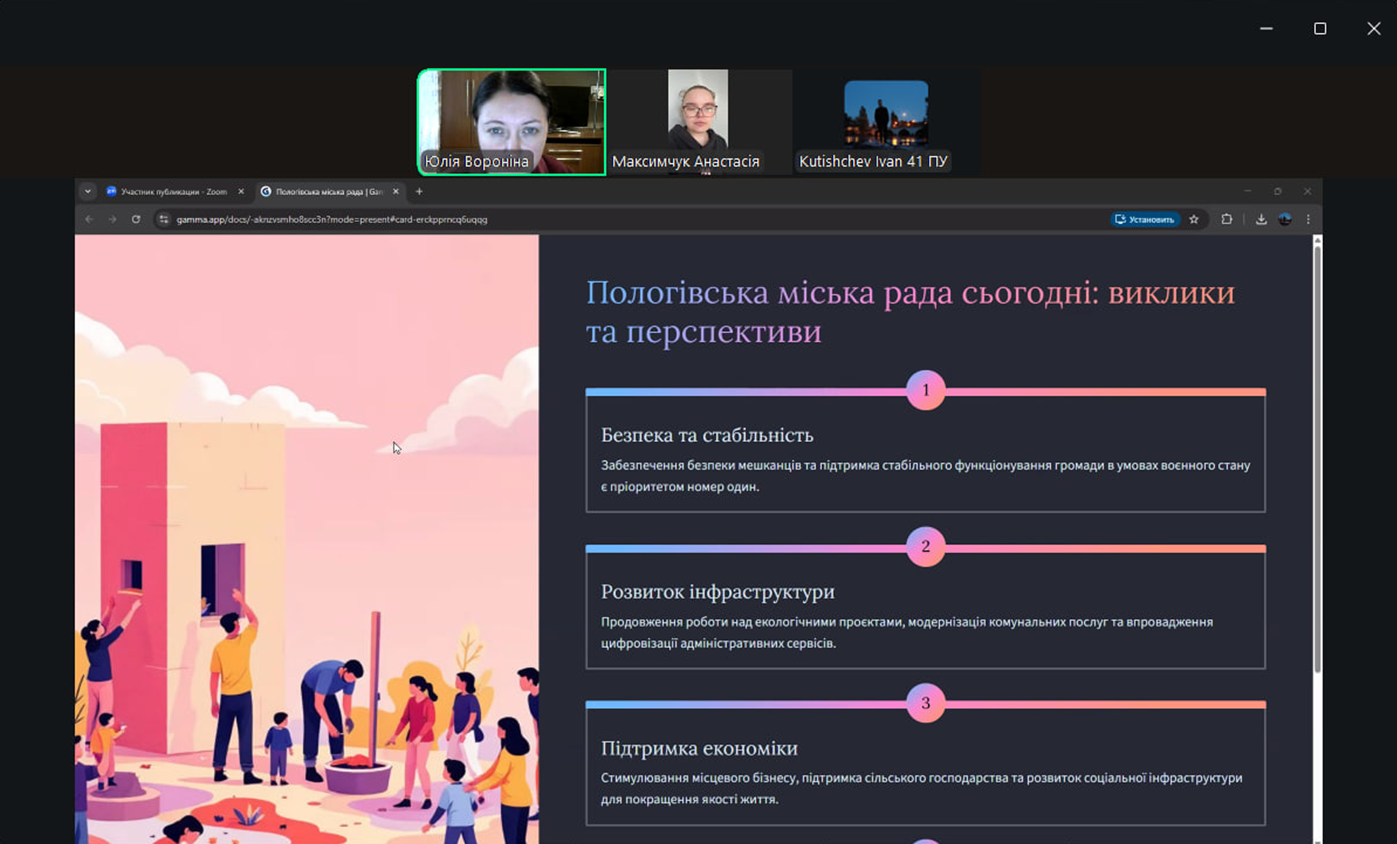Open the browser profile avatar
Image resolution: width=1397 pixels, height=844 pixels.
1283,219
